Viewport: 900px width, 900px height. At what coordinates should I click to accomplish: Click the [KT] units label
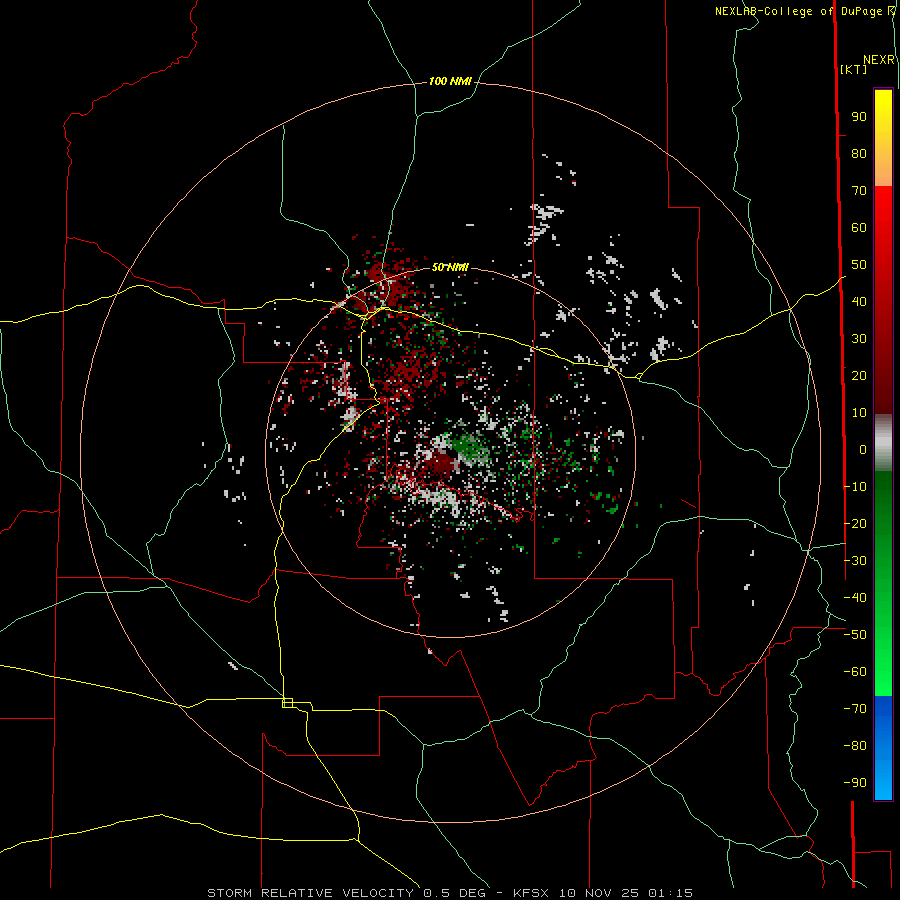(854, 69)
